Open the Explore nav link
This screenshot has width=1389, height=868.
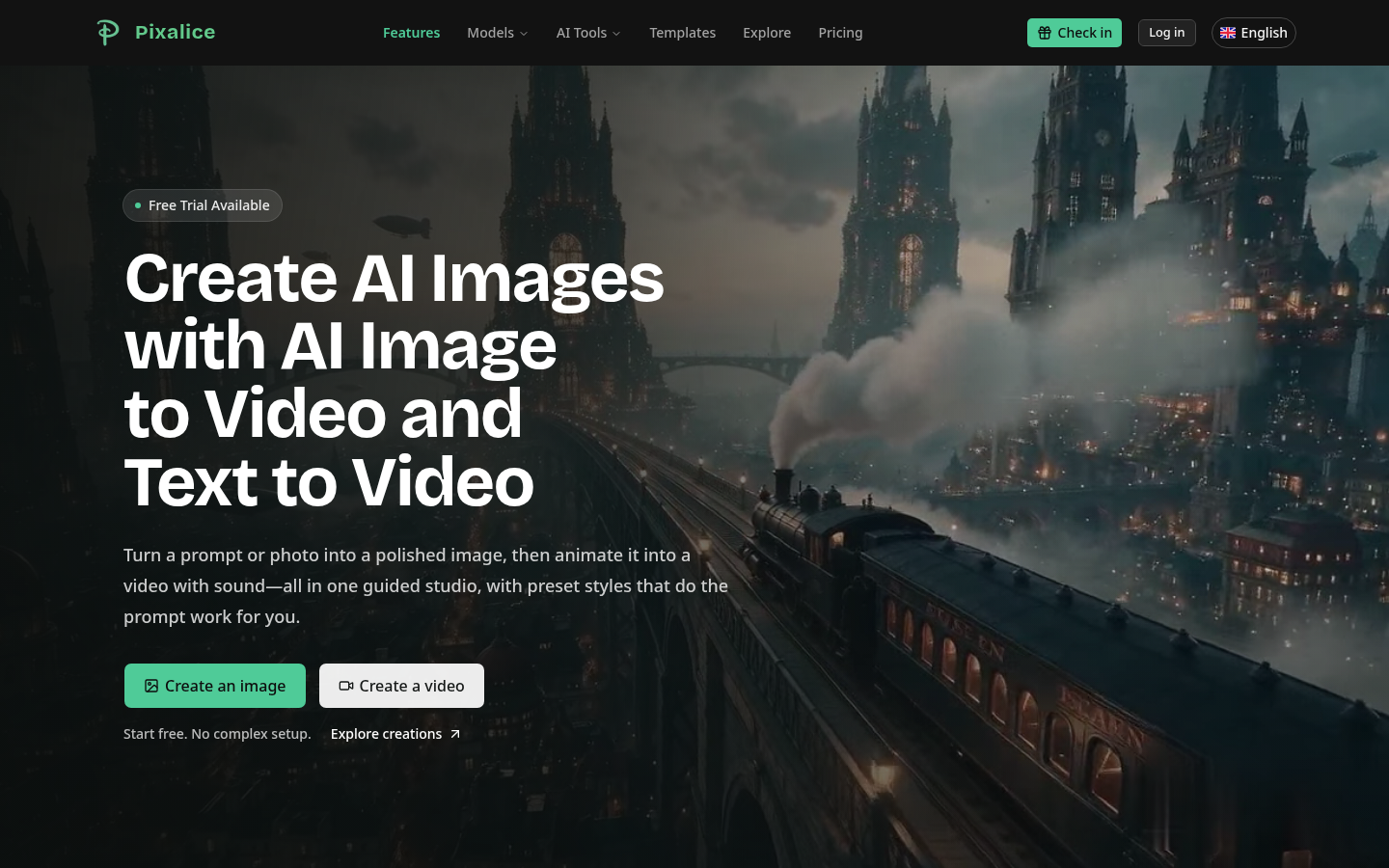point(767,33)
